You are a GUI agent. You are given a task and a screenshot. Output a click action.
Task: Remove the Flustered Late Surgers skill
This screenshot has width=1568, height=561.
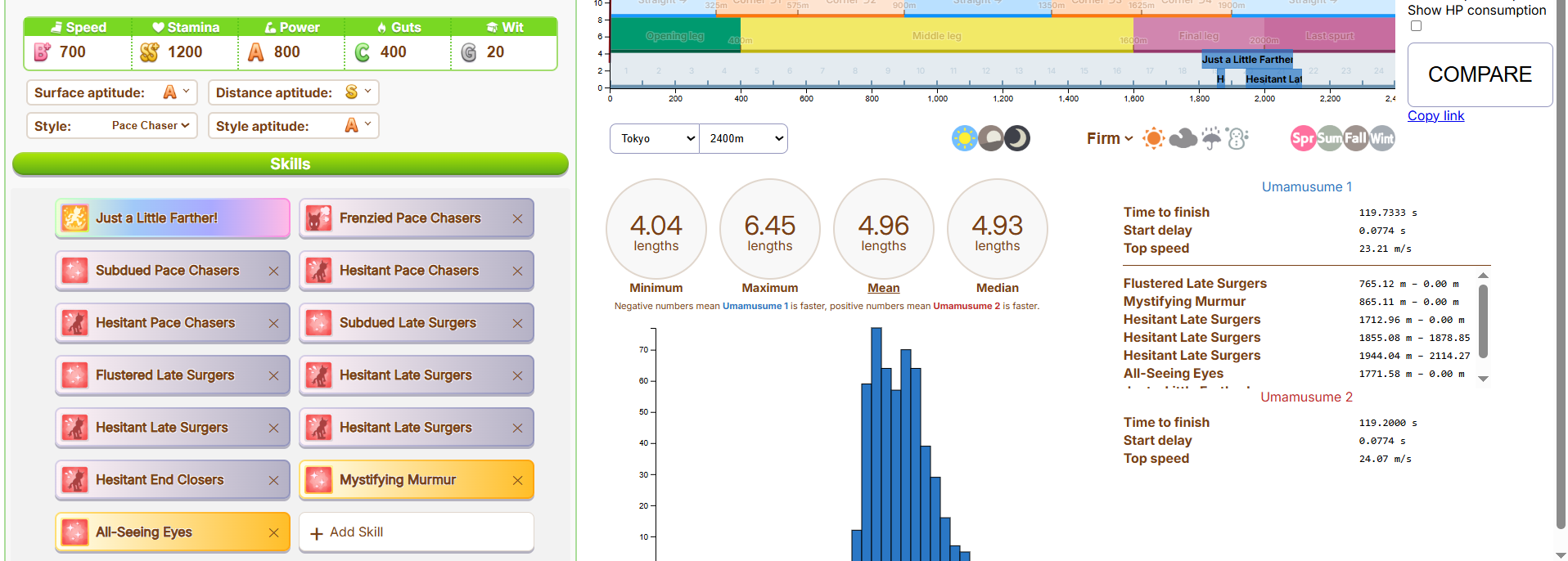click(273, 376)
